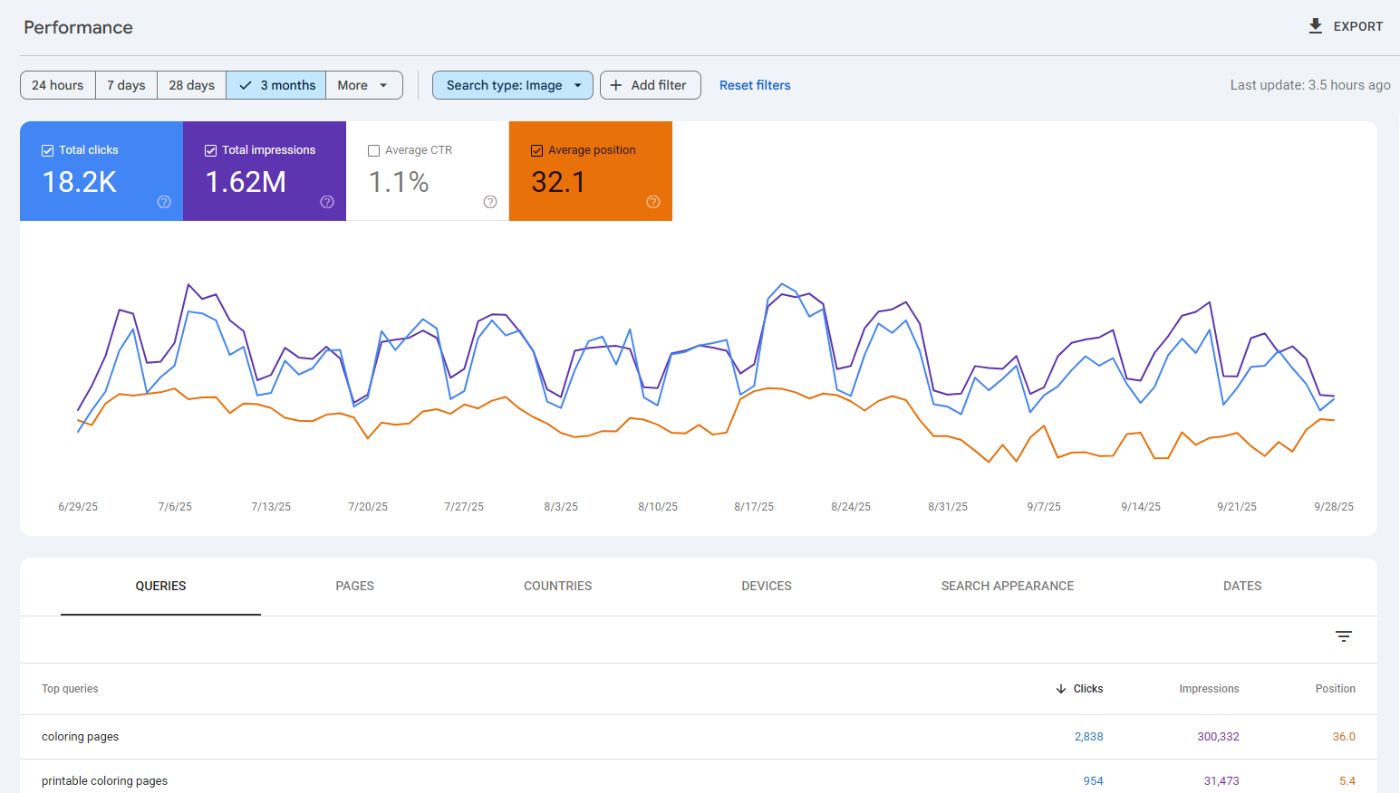Click help icon on Total impressions card

pos(327,202)
